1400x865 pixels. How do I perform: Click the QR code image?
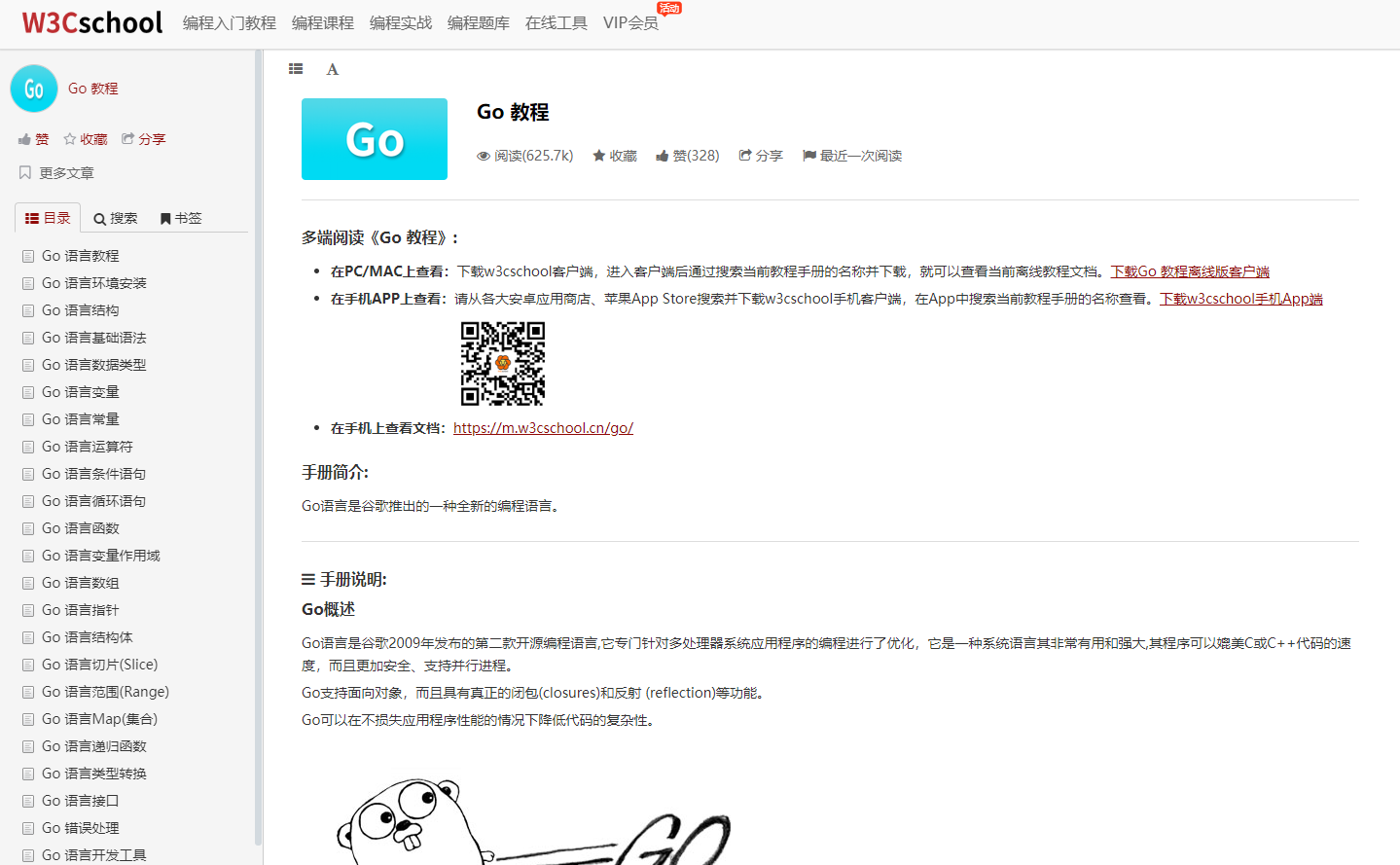pyautogui.click(x=503, y=364)
